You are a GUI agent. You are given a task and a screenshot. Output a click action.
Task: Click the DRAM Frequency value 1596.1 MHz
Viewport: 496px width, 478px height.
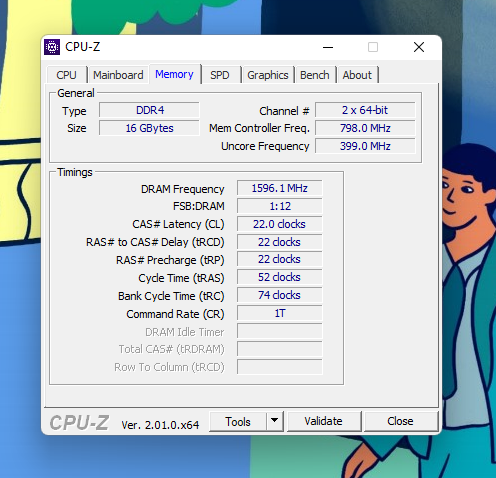coord(280,188)
